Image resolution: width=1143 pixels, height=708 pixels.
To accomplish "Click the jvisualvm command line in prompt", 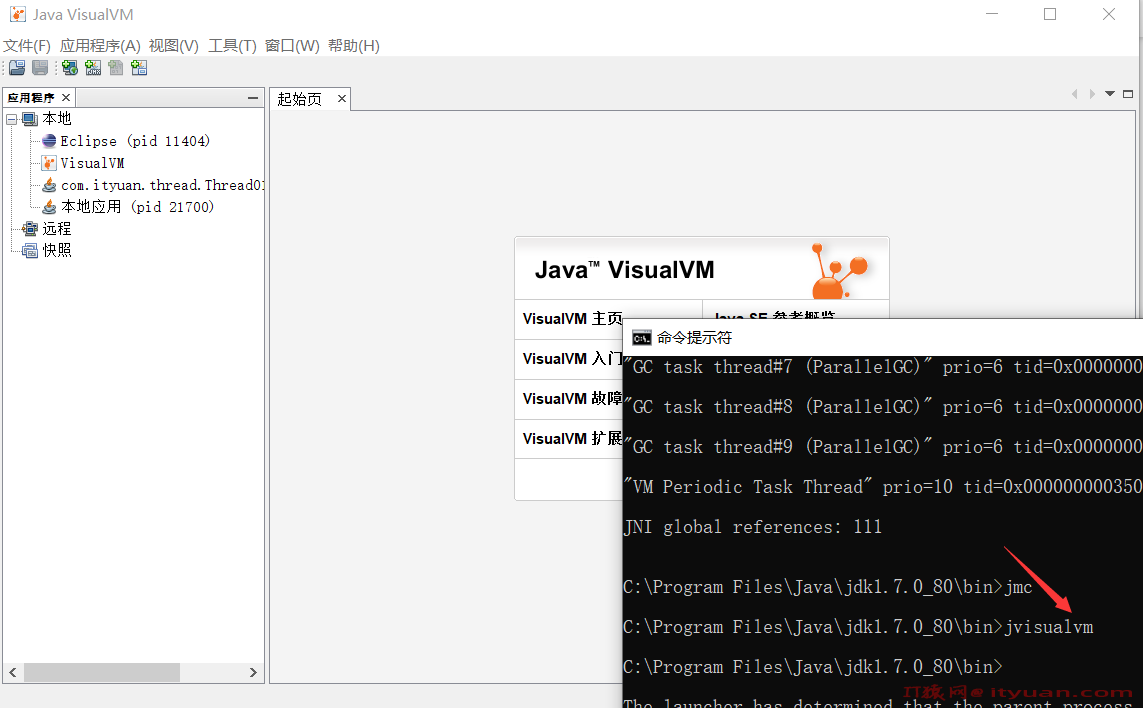I will click(x=858, y=627).
